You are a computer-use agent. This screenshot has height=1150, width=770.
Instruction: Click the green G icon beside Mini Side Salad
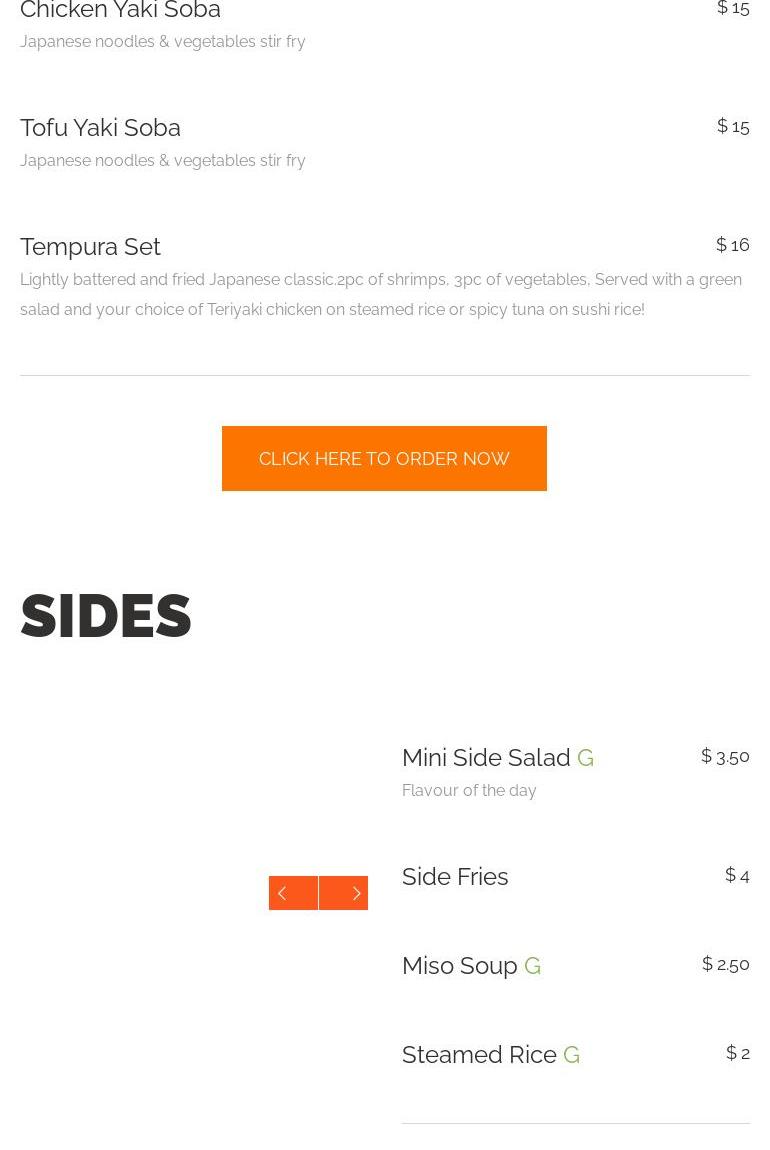pyautogui.click(x=585, y=758)
